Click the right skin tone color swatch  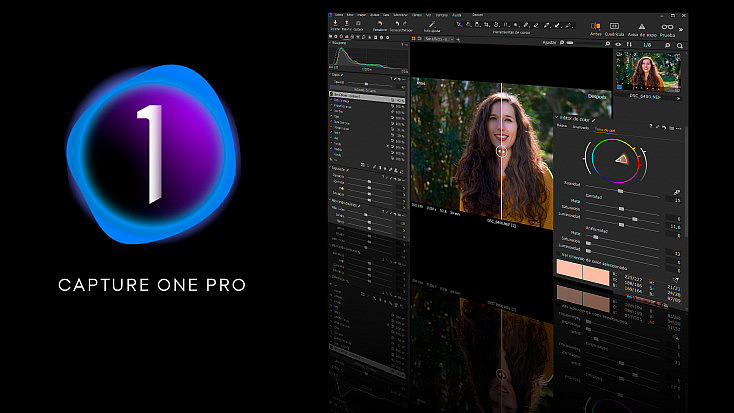pyautogui.click(x=596, y=275)
